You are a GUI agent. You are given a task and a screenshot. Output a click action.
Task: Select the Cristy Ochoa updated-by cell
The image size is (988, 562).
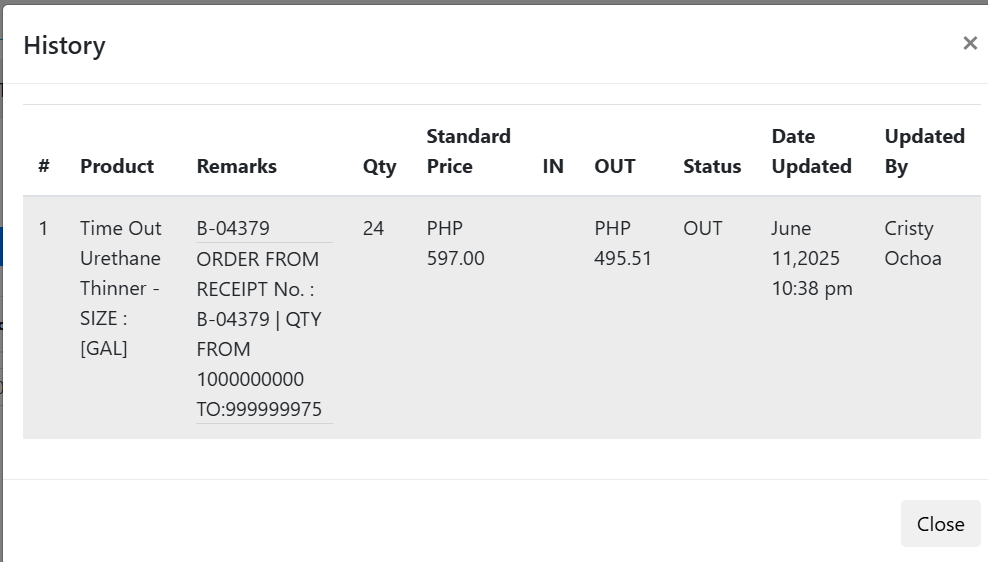point(912,243)
